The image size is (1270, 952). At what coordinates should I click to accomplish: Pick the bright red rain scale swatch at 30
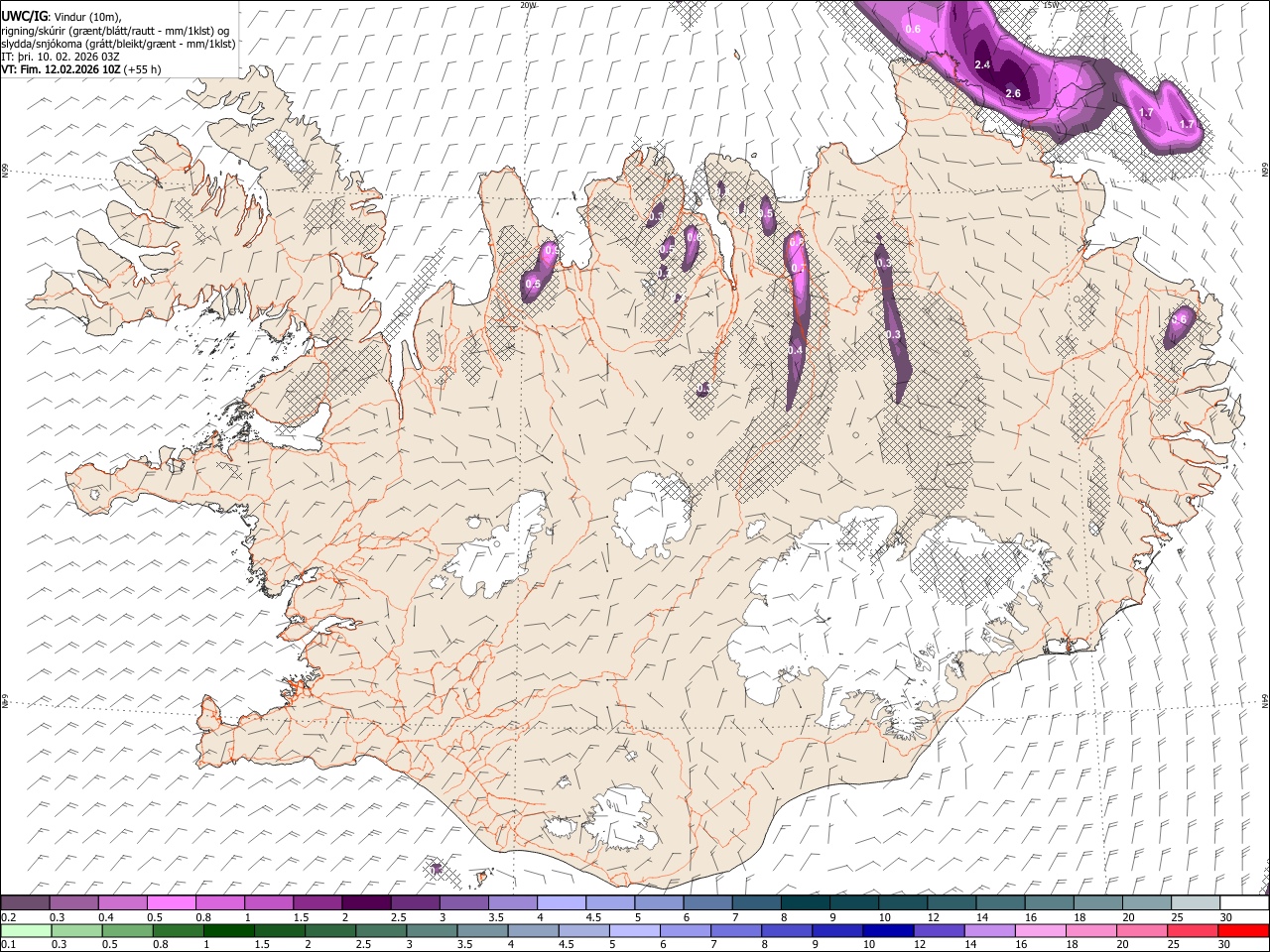coord(1243,930)
